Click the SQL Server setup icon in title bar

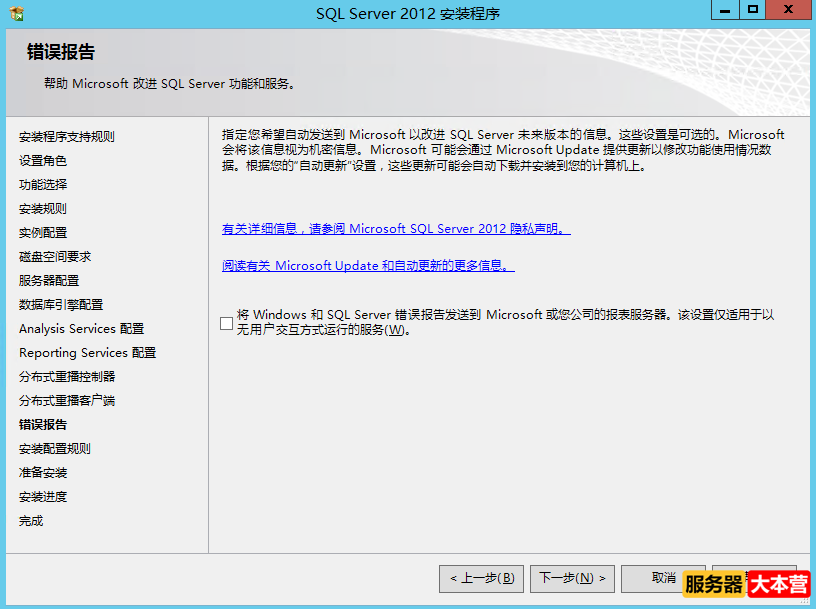coord(17,13)
